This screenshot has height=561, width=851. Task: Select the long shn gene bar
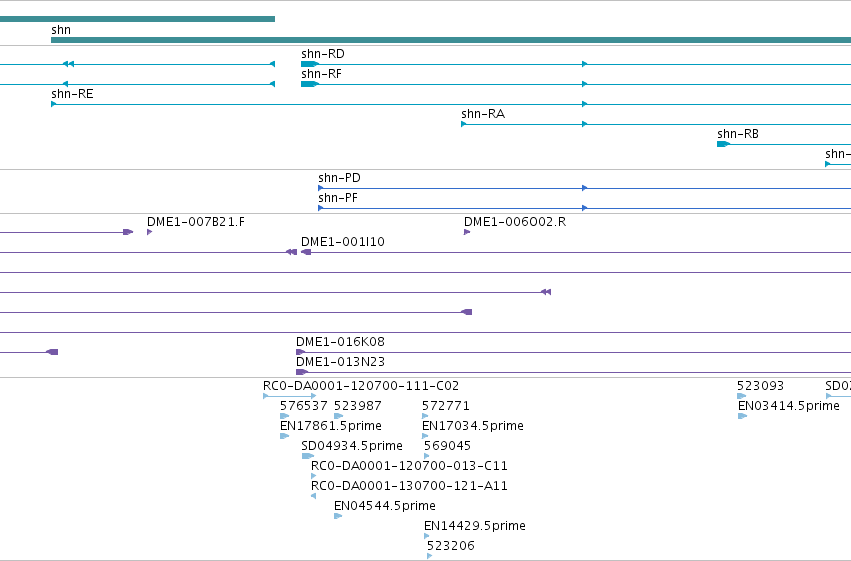451,40
